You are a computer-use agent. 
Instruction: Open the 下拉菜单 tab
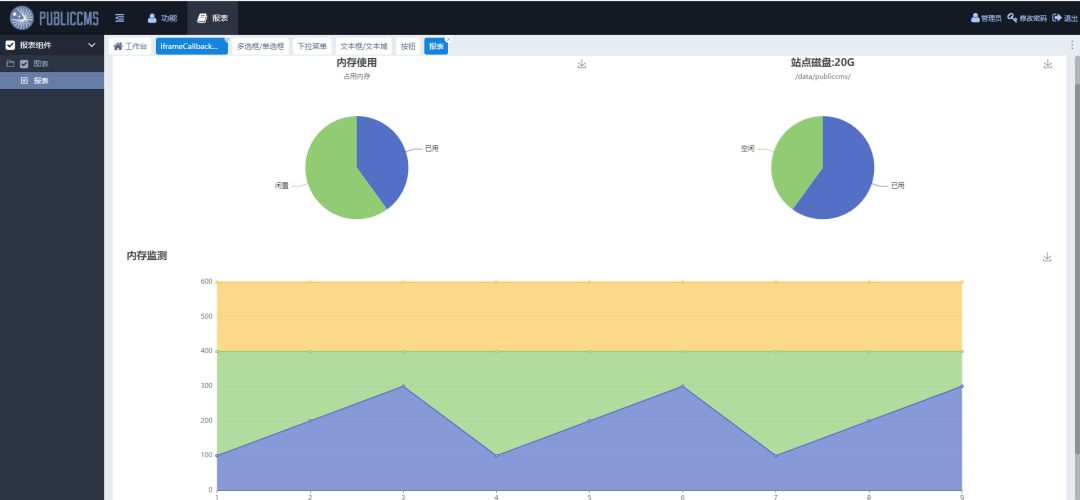click(x=312, y=46)
